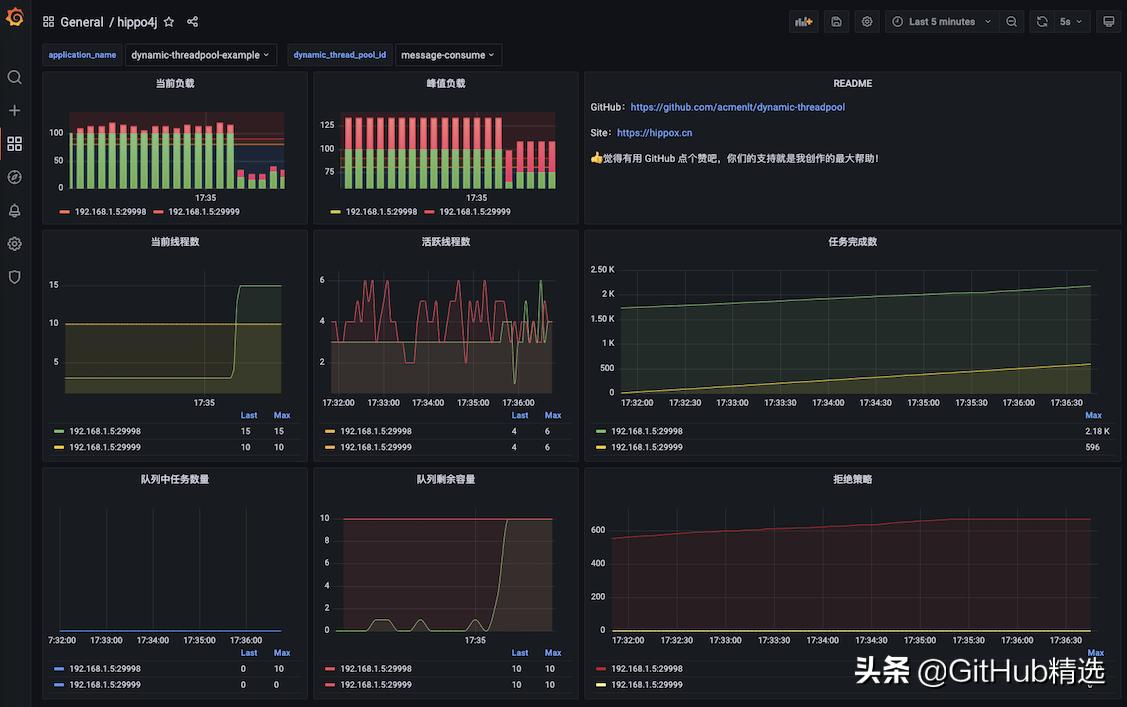Screen dimensions: 1127x707
Task: Open the message-consume thread pool dropdown
Action: (448, 55)
